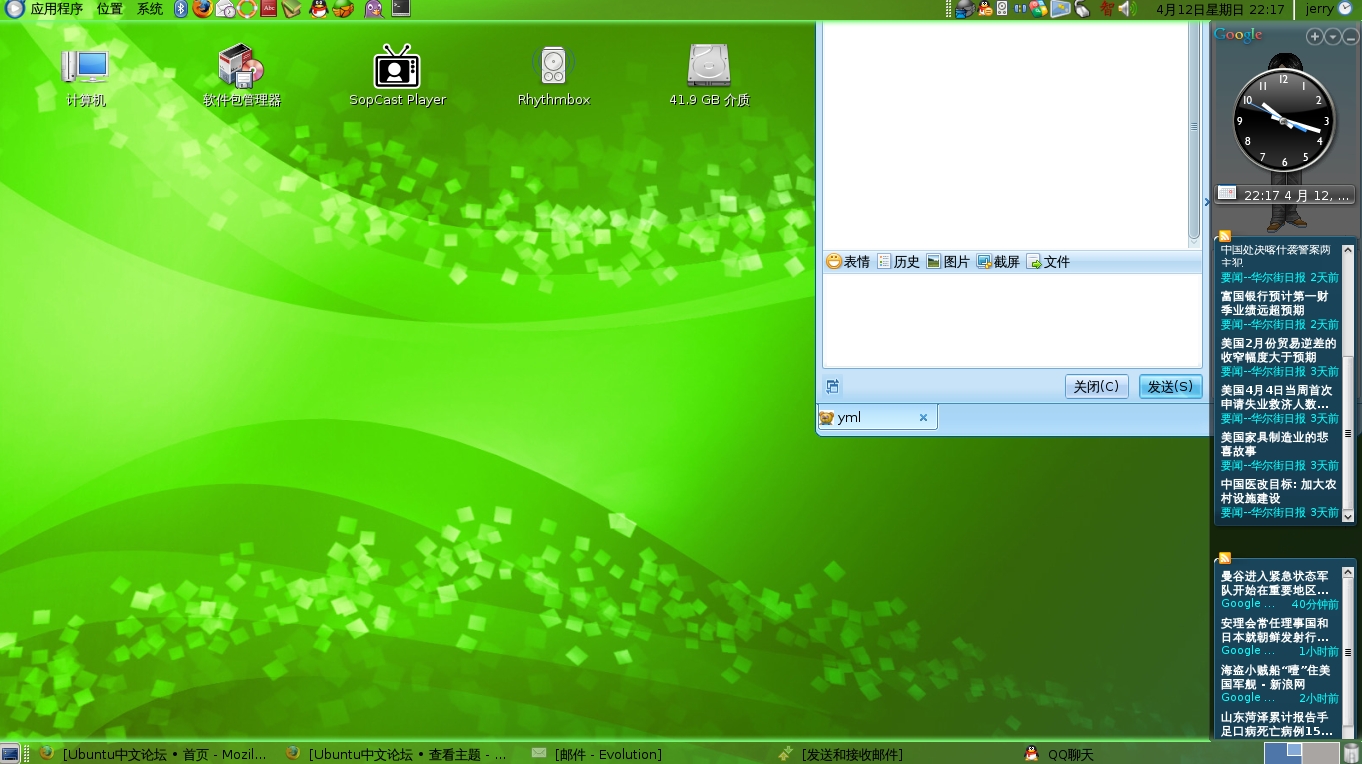Click the calendar date gadget 22:17
The width and height of the screenshot is (1362, 764).
1285,195
